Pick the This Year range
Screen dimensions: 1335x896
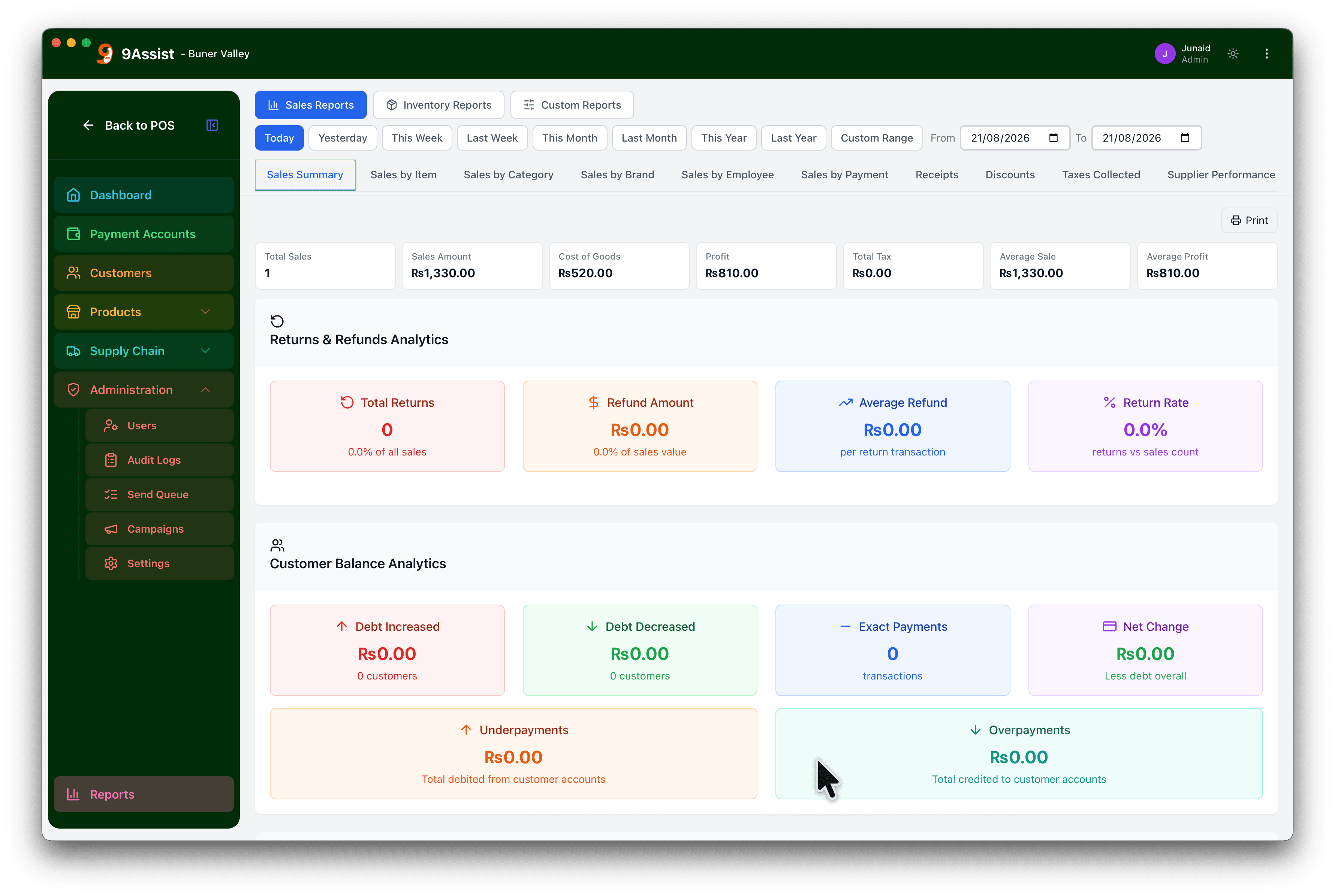(724, 138)
